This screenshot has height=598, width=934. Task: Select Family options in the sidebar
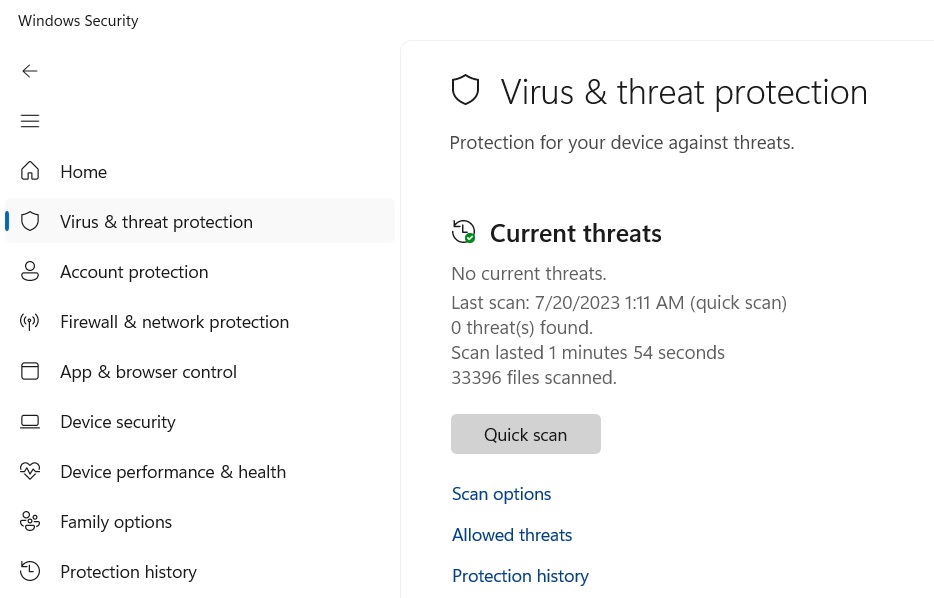[x=116, y=521]
